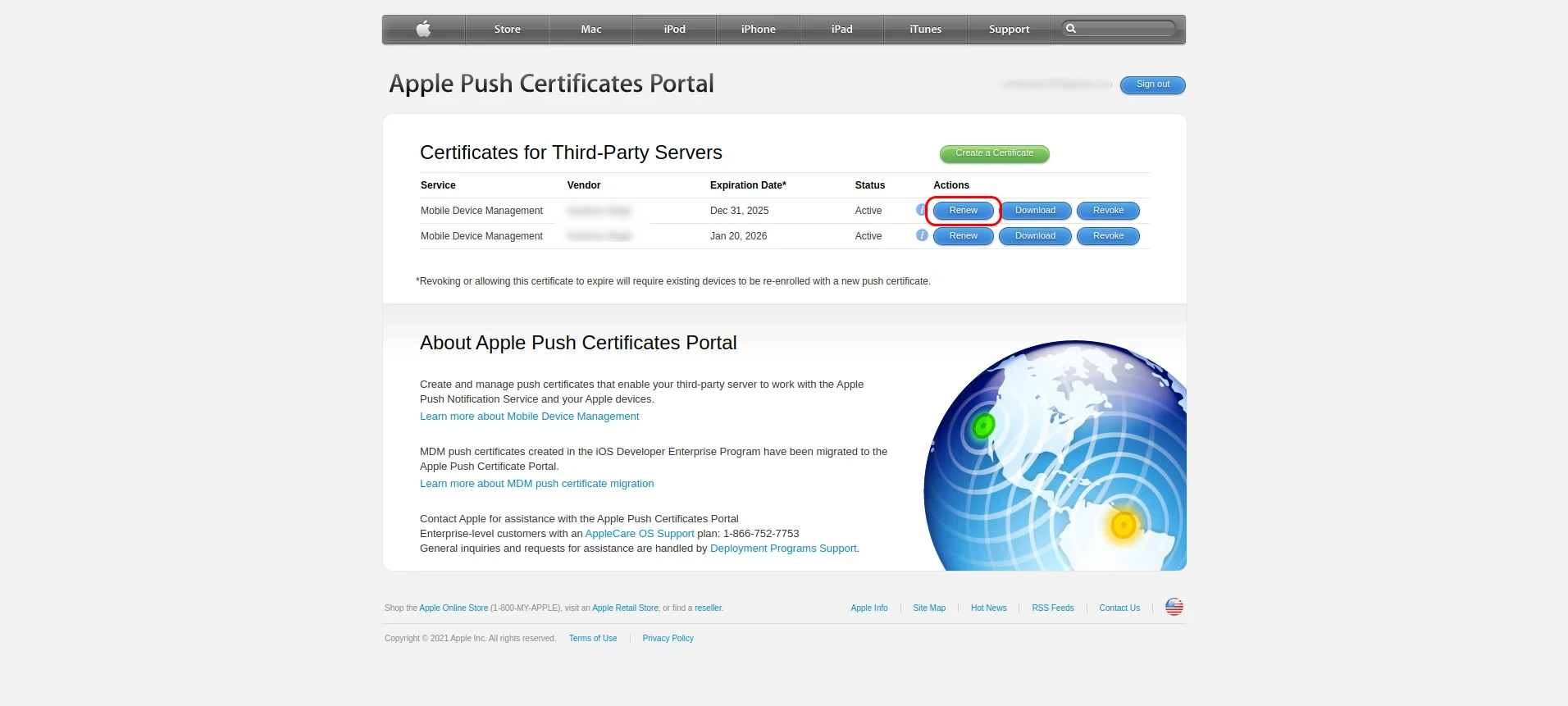This screenshot has width=1568, height=706.
Task: Open Learn more about Mobile Device Management
Action: [529, 417]
